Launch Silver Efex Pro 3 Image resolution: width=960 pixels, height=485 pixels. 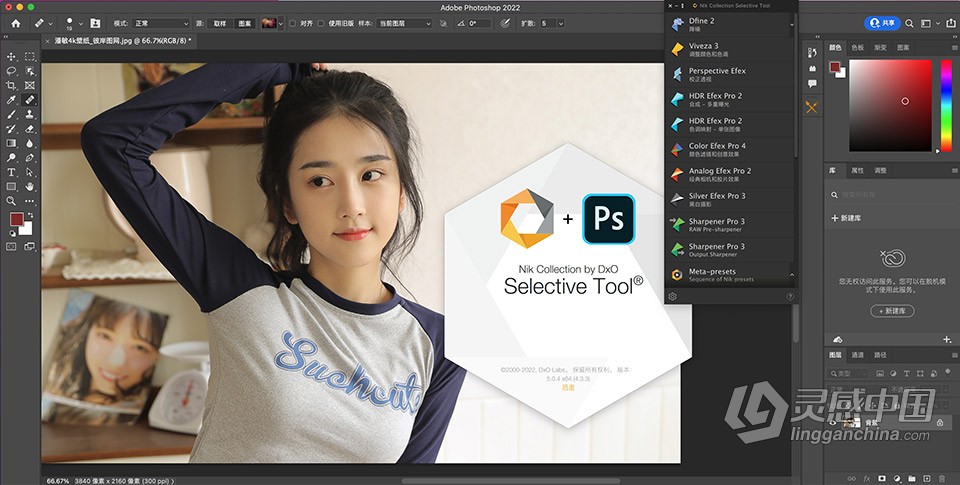(x=729, y=200)
